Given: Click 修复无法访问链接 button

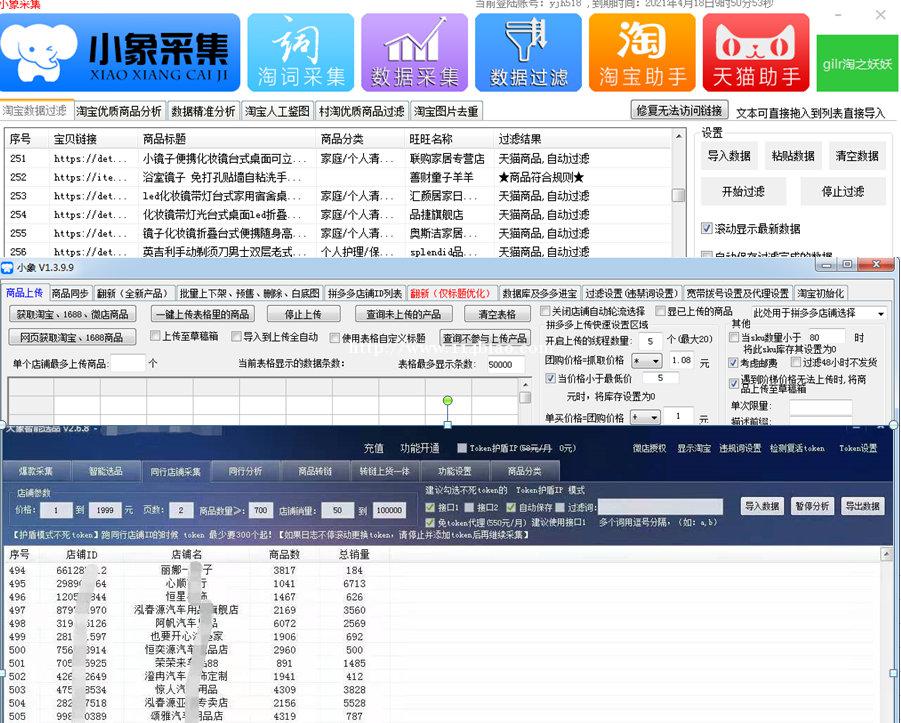Looking at the screenshot, I should point(680,110).
